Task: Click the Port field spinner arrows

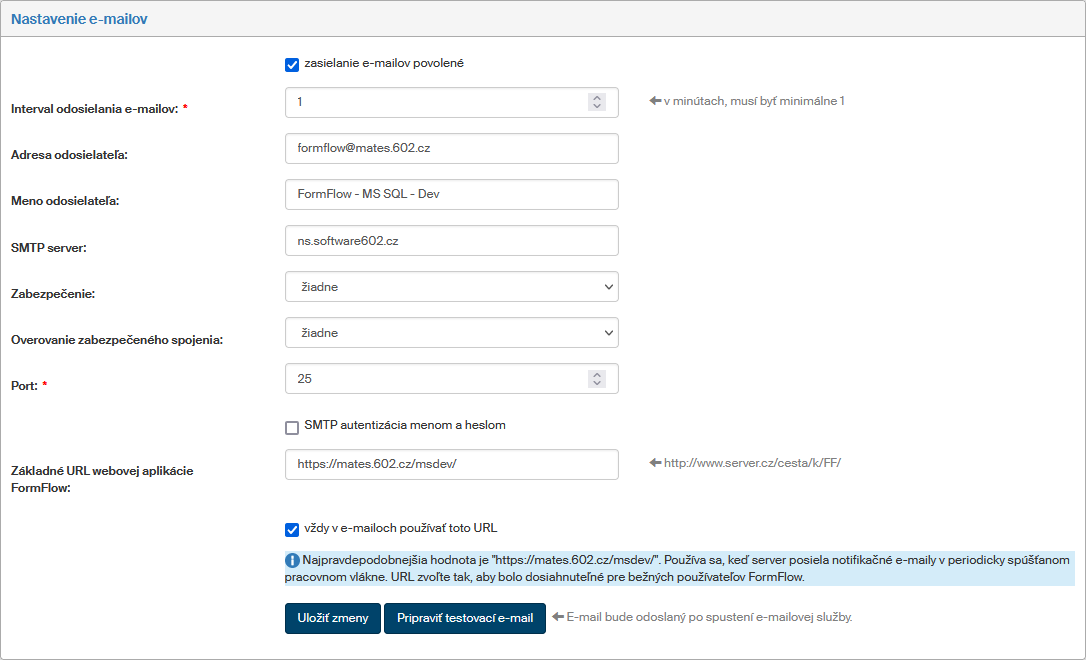Action: [597, 379]
